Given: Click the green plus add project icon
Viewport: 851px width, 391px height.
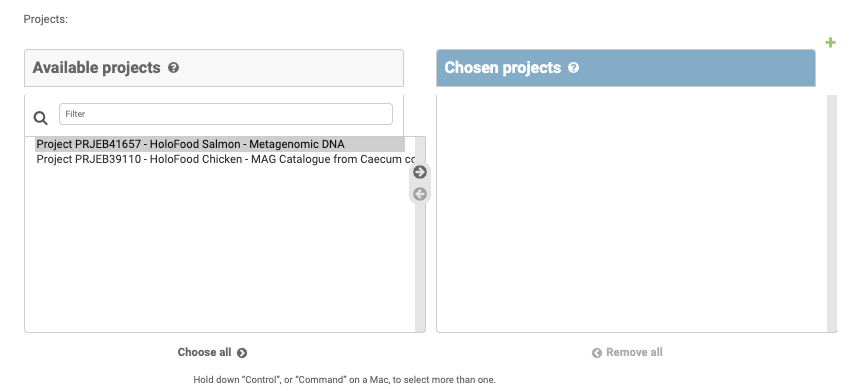Looking at the screenshot, I should coord(830,42).
